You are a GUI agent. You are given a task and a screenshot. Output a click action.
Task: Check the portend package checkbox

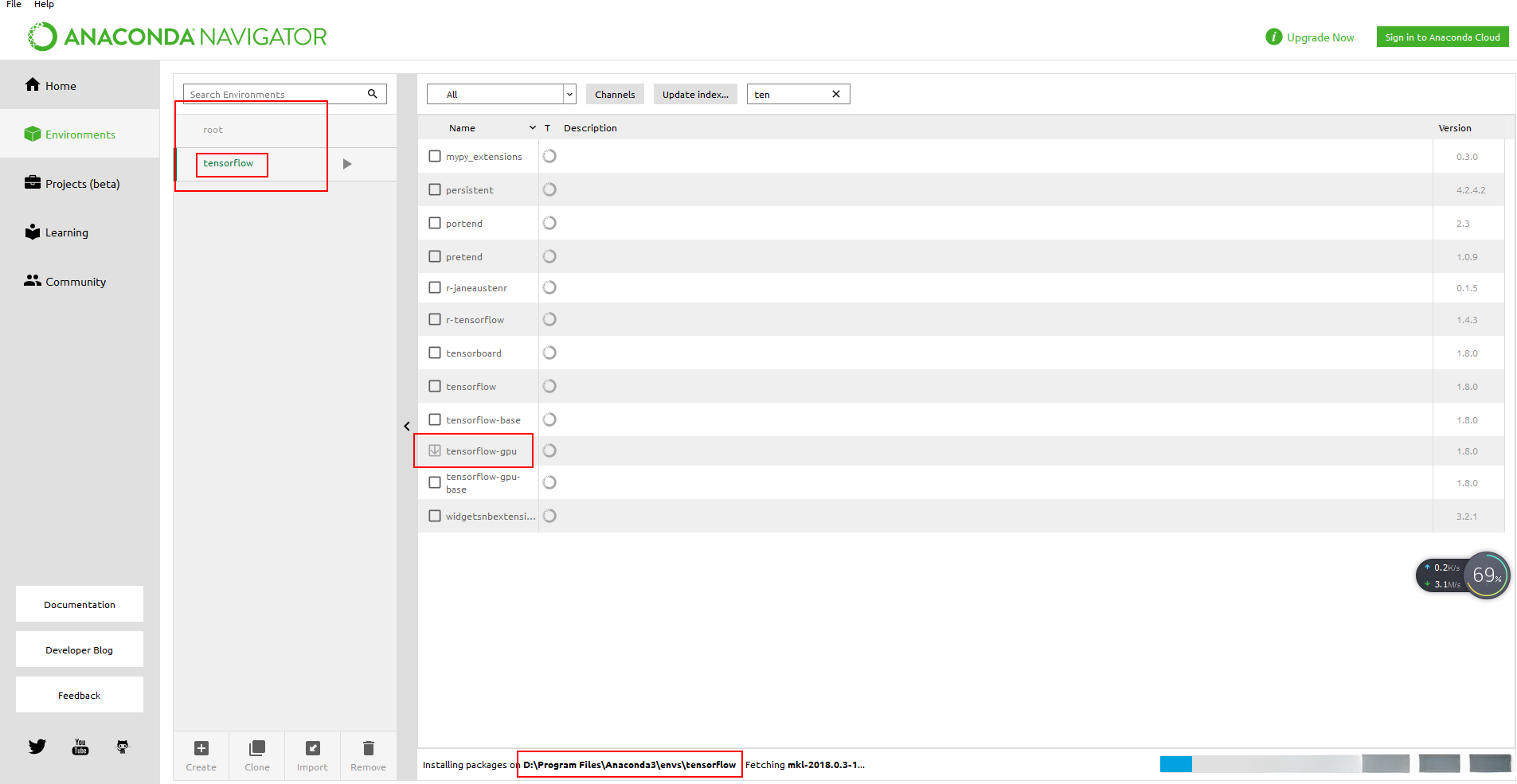tap(435, 223)
